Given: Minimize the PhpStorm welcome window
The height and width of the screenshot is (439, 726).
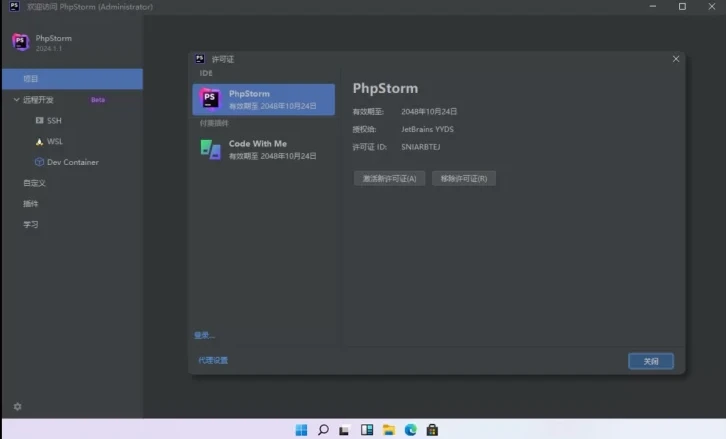Looking at the screenshot, I should tap(653, 6).
